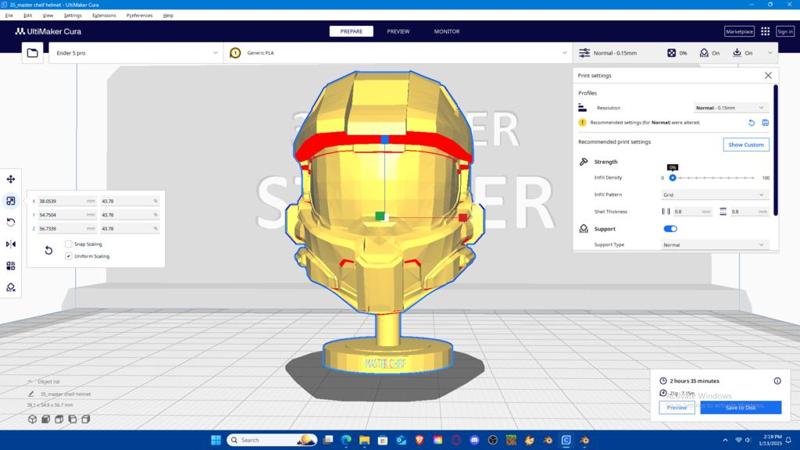Close the Print settings panel
Image resolution: width=800 pixels, height=450 pixels.
(x=768, y=76)
